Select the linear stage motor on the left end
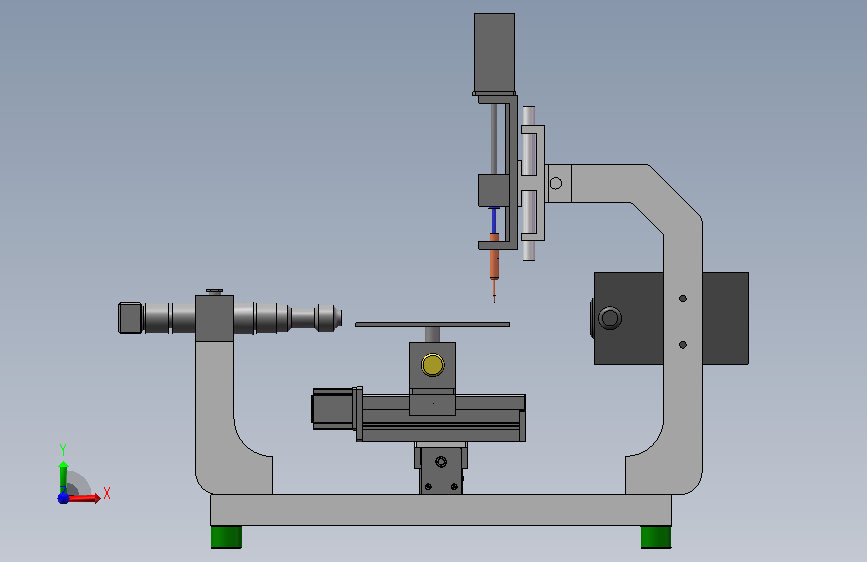The width and height of the screenshot is (867, 562). (333, 409)
